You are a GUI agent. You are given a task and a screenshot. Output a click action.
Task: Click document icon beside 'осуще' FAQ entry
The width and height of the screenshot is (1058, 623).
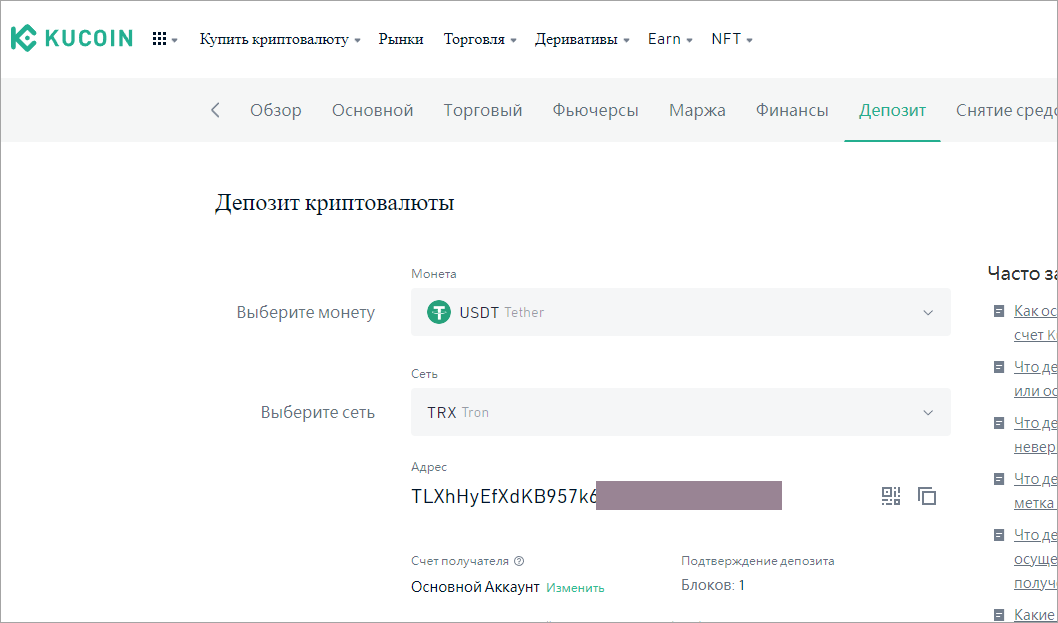(999, 535)
